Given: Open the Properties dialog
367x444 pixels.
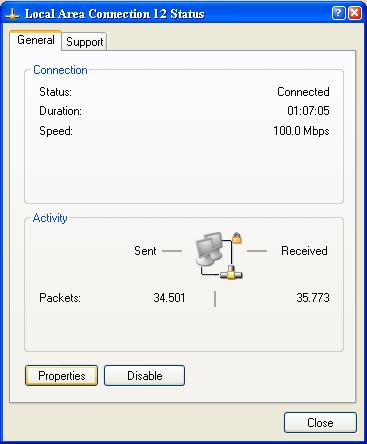Looking at the screenshot, I should pos(61,376).
